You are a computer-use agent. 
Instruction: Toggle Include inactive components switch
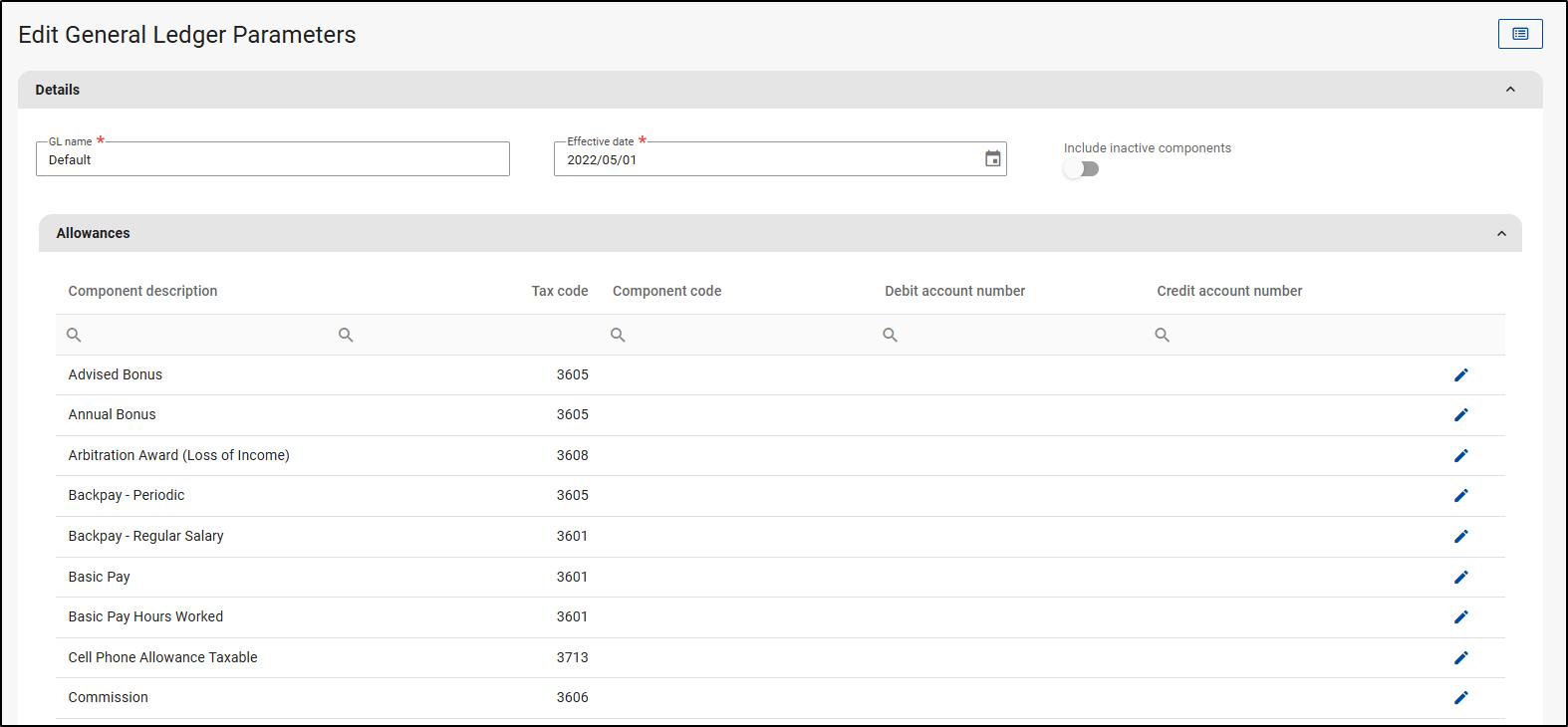tap(1081, 169)
